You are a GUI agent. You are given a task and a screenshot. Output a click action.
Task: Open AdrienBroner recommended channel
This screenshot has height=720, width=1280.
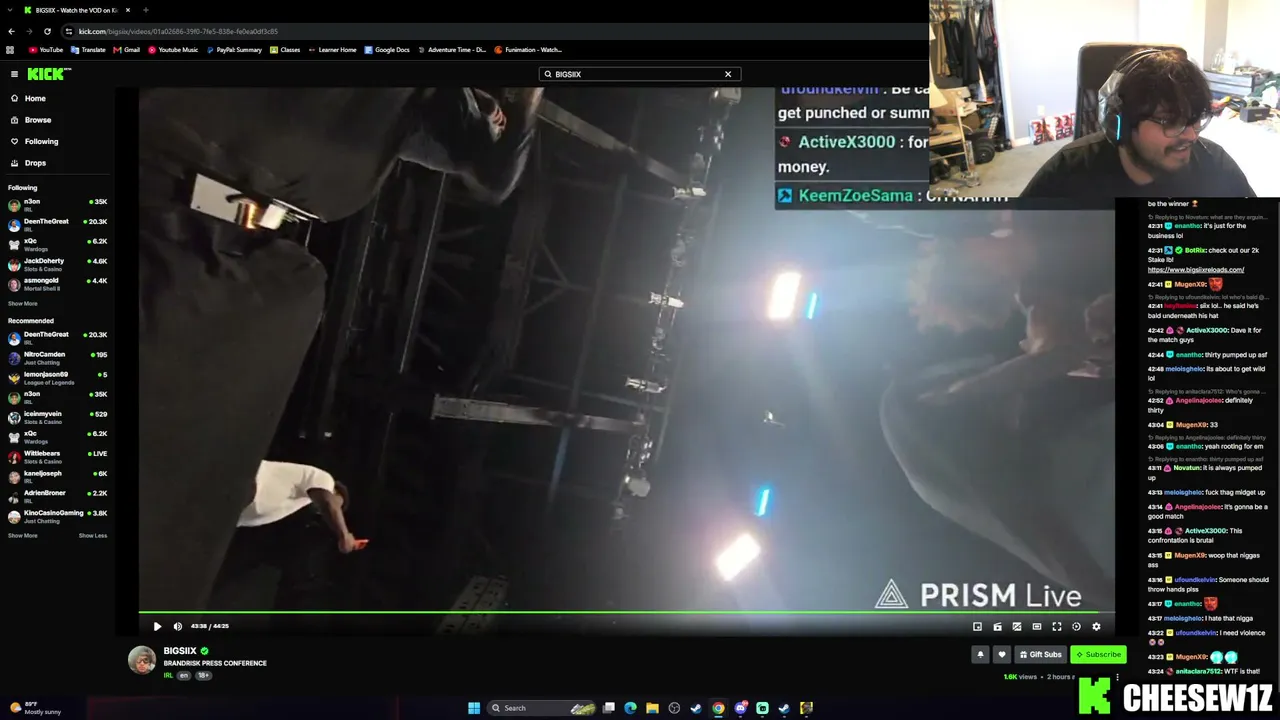(57, 496)
